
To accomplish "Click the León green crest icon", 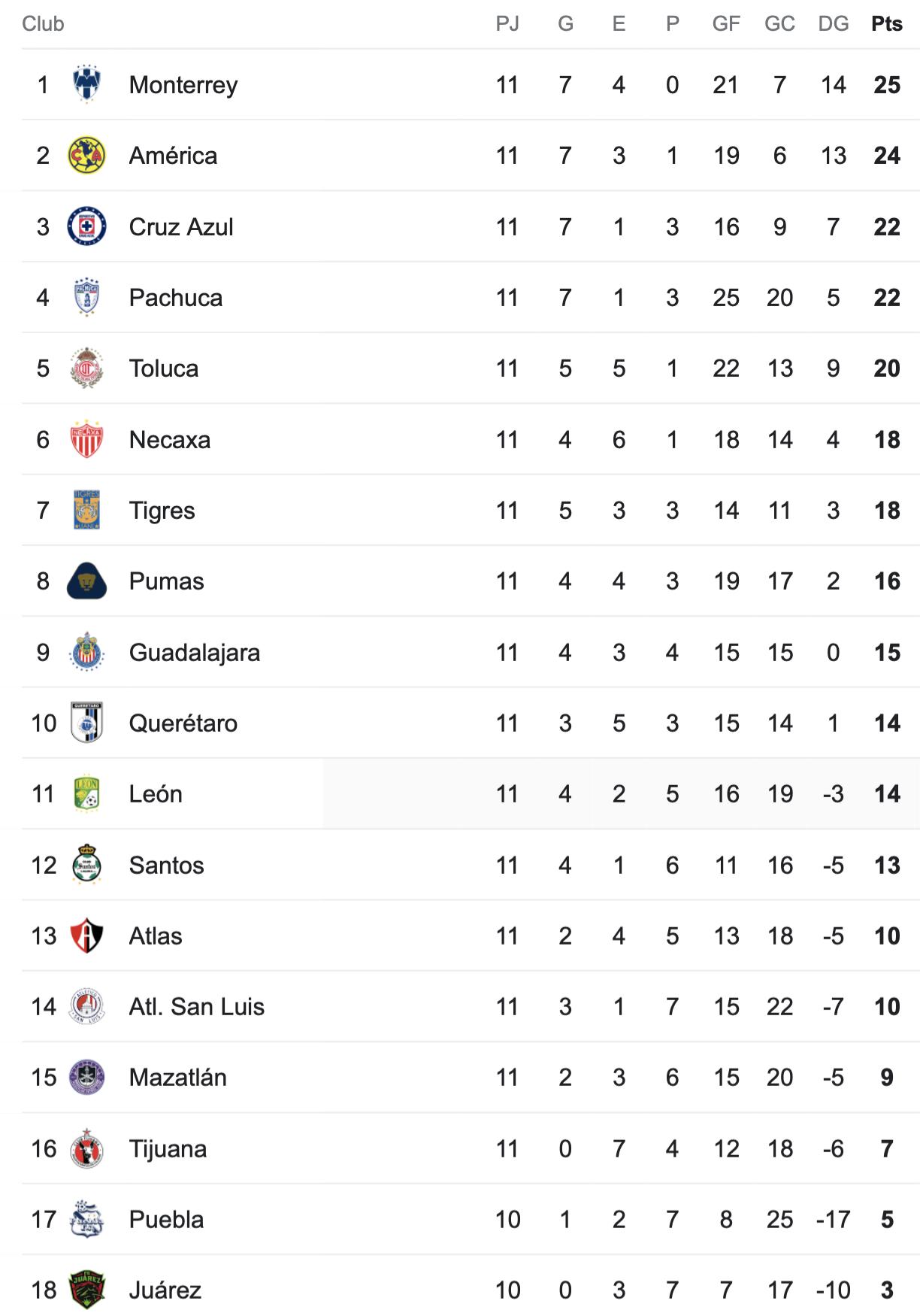I will tap(86, 794).
